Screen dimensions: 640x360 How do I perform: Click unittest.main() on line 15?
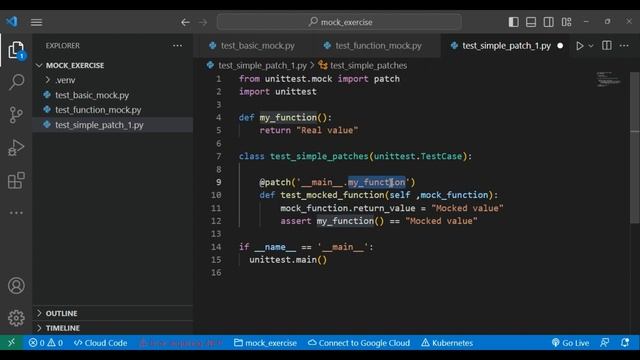288,260
